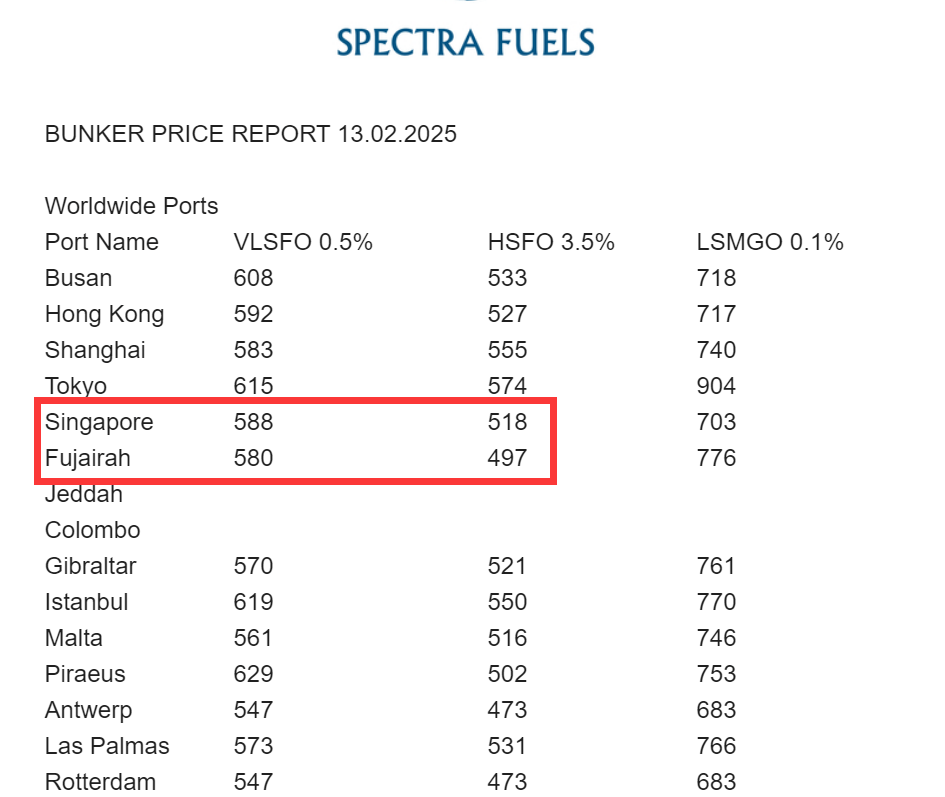
Task: Click the HSFO 3.5% column header
Action: [551, 242]
